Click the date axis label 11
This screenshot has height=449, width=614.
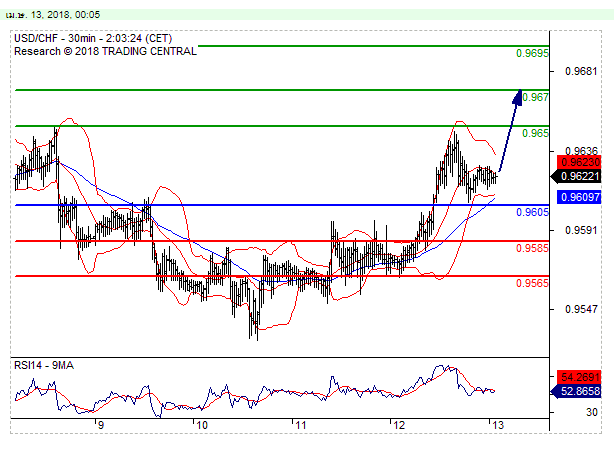click(x=300, y=425)
